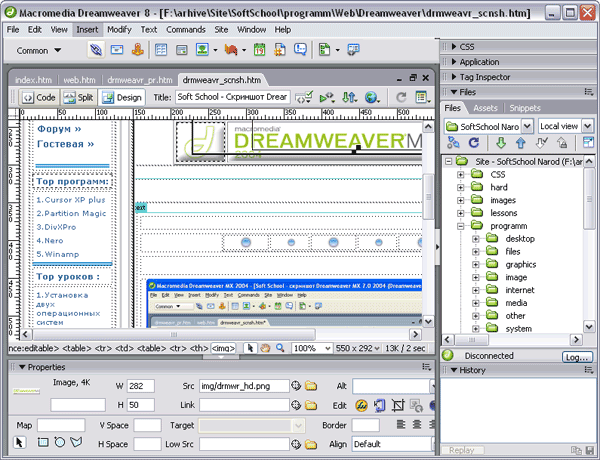
Task: Select the <th> tag in tag selector
Action: [x=199, y=348]
